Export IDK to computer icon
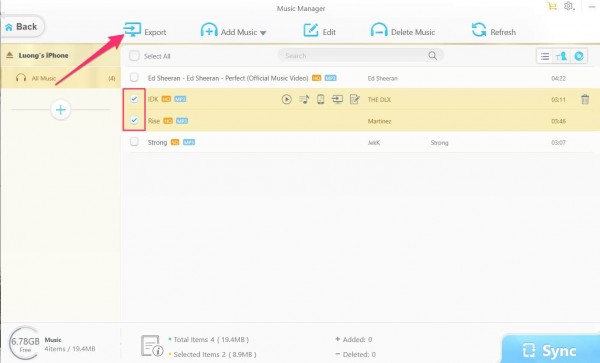 pos(337,99)
